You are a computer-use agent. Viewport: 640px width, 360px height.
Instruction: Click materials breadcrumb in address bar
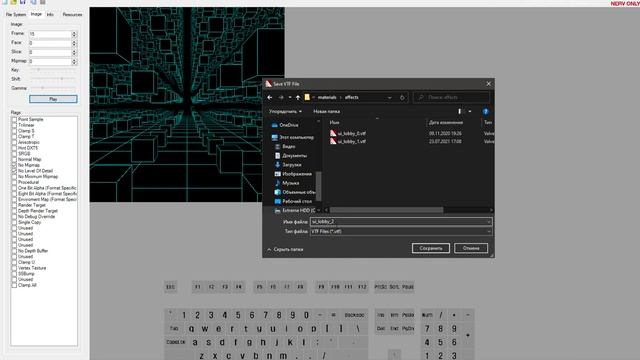[x=327, y=98]
